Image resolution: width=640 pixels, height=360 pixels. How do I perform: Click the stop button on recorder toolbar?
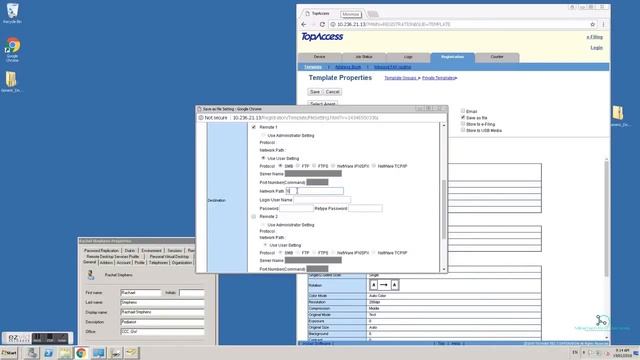pos(50,338)
